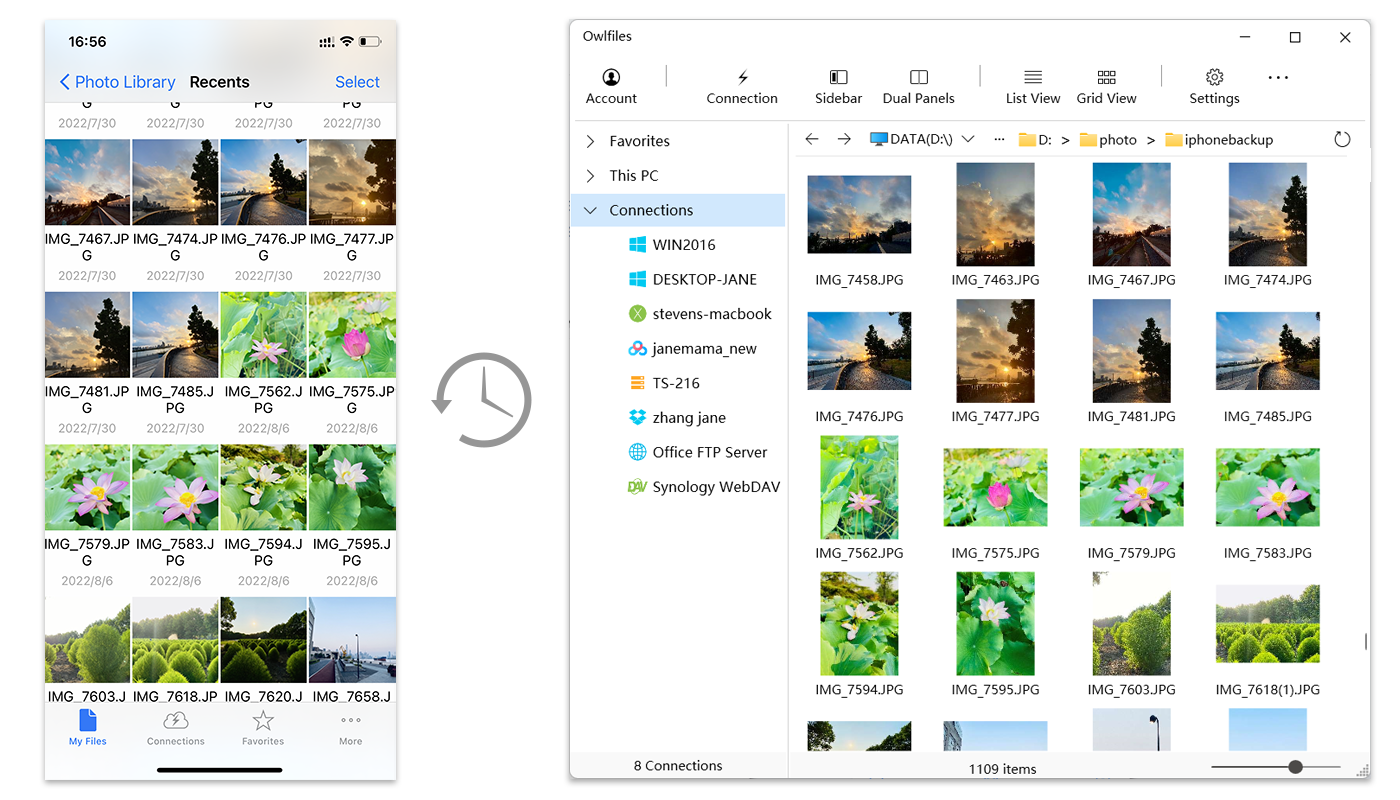1400x800 pixels.
Task: Select IMG_7618(1).JPG in Owlfiles window
Action: (1267, 623)
